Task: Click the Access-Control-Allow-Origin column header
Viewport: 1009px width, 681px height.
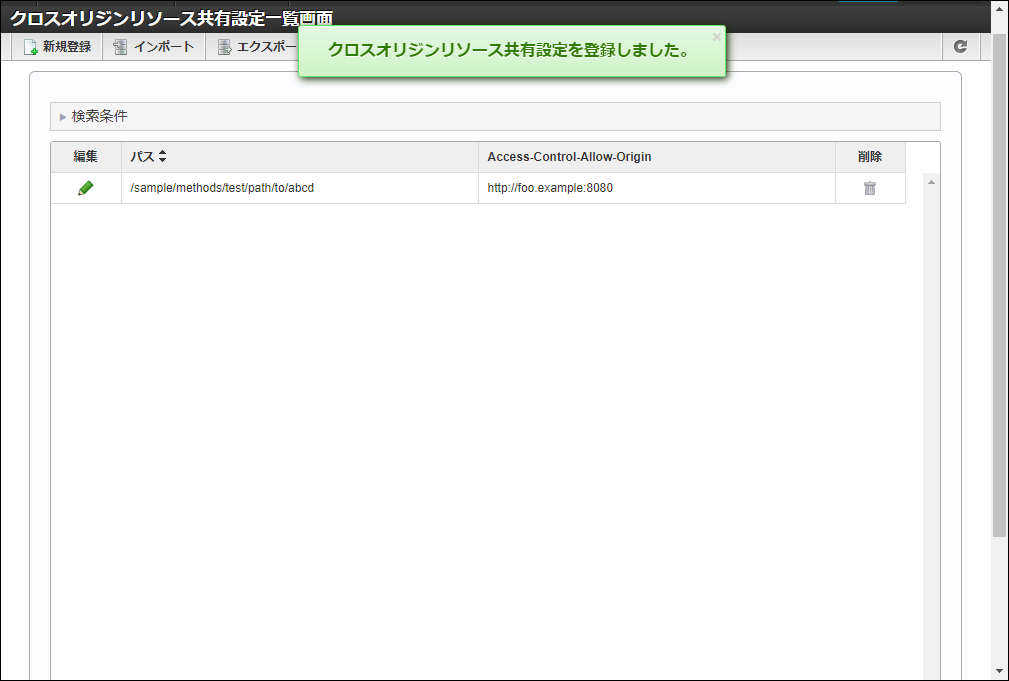Action: pyautogui.click(x=570, y=156)
